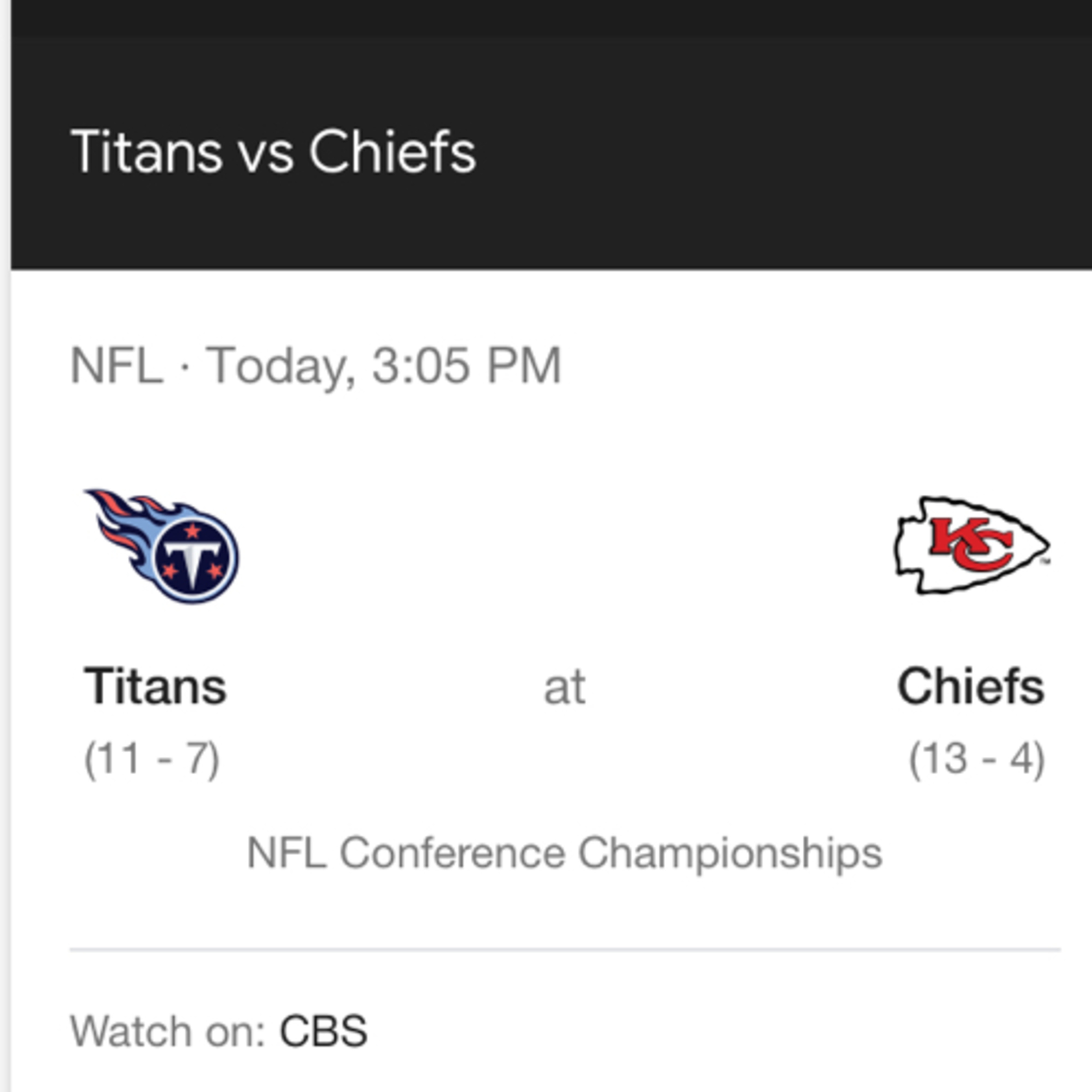Click the CBS broadcast network link
Viewport: 1092px width, 1092px height.
pos(323,1032)
